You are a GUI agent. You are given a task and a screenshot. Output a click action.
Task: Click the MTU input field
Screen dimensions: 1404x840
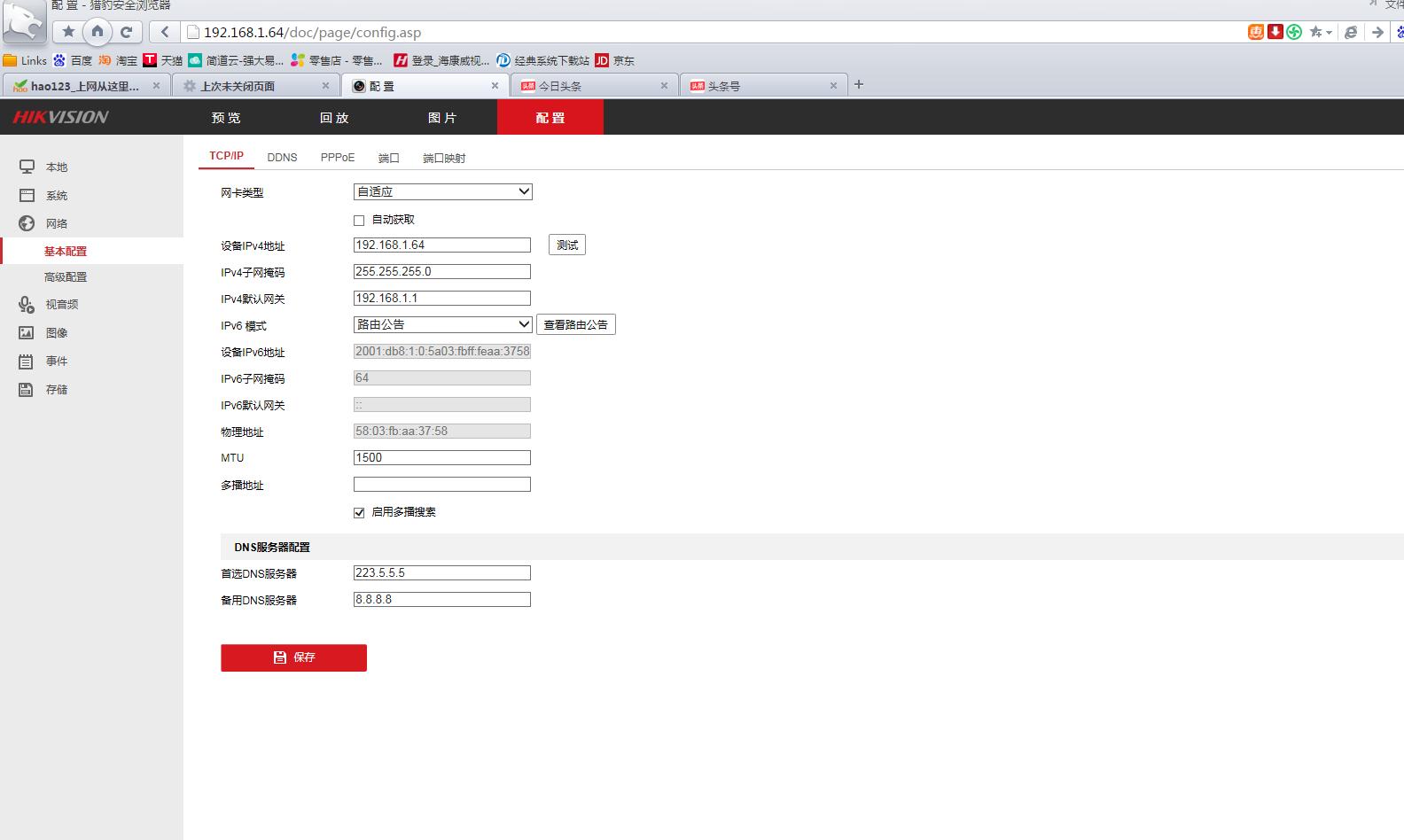click(x=441, y=458)
